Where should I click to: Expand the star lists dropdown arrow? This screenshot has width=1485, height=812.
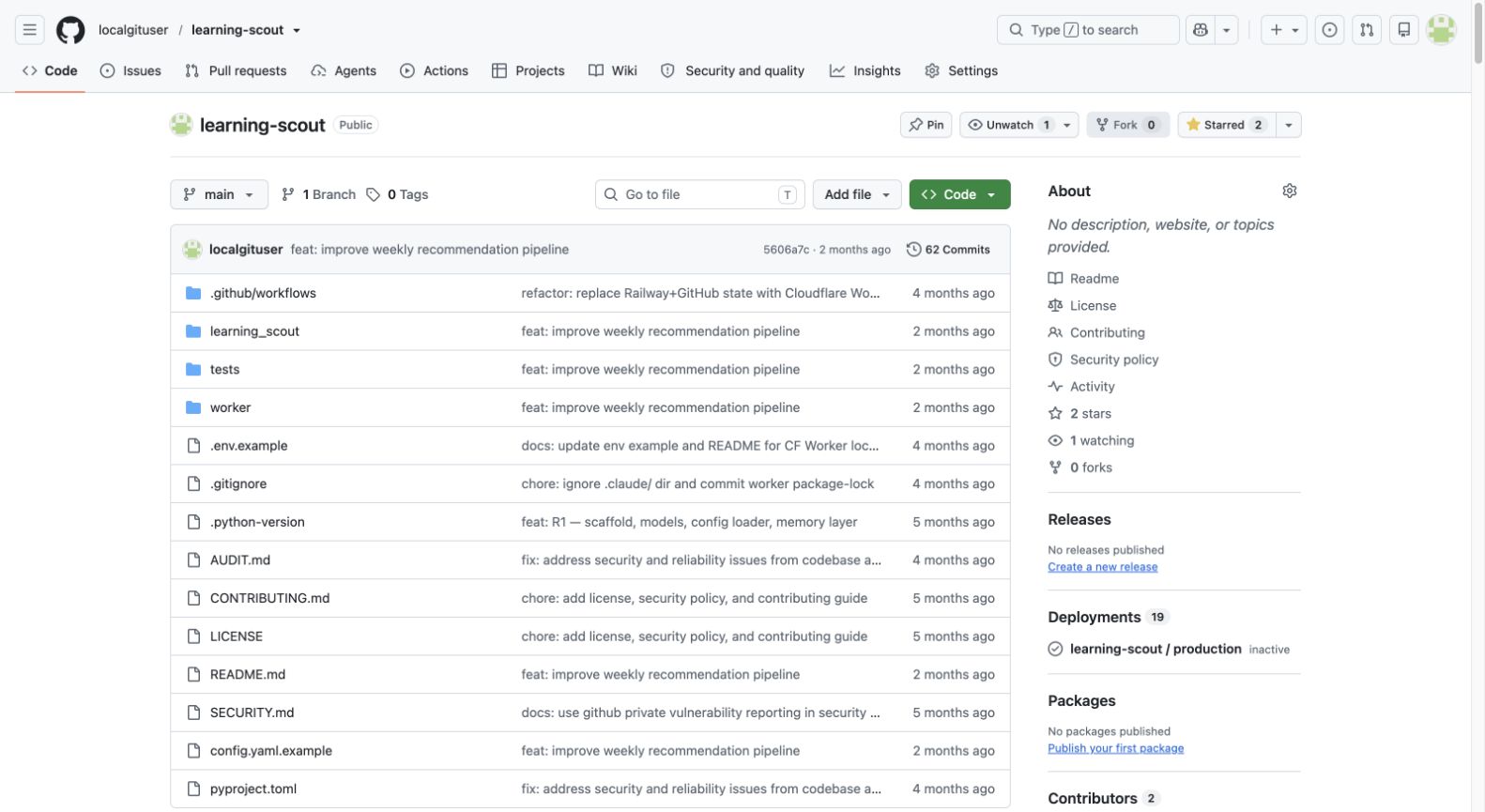click(x=1289, y=125)
